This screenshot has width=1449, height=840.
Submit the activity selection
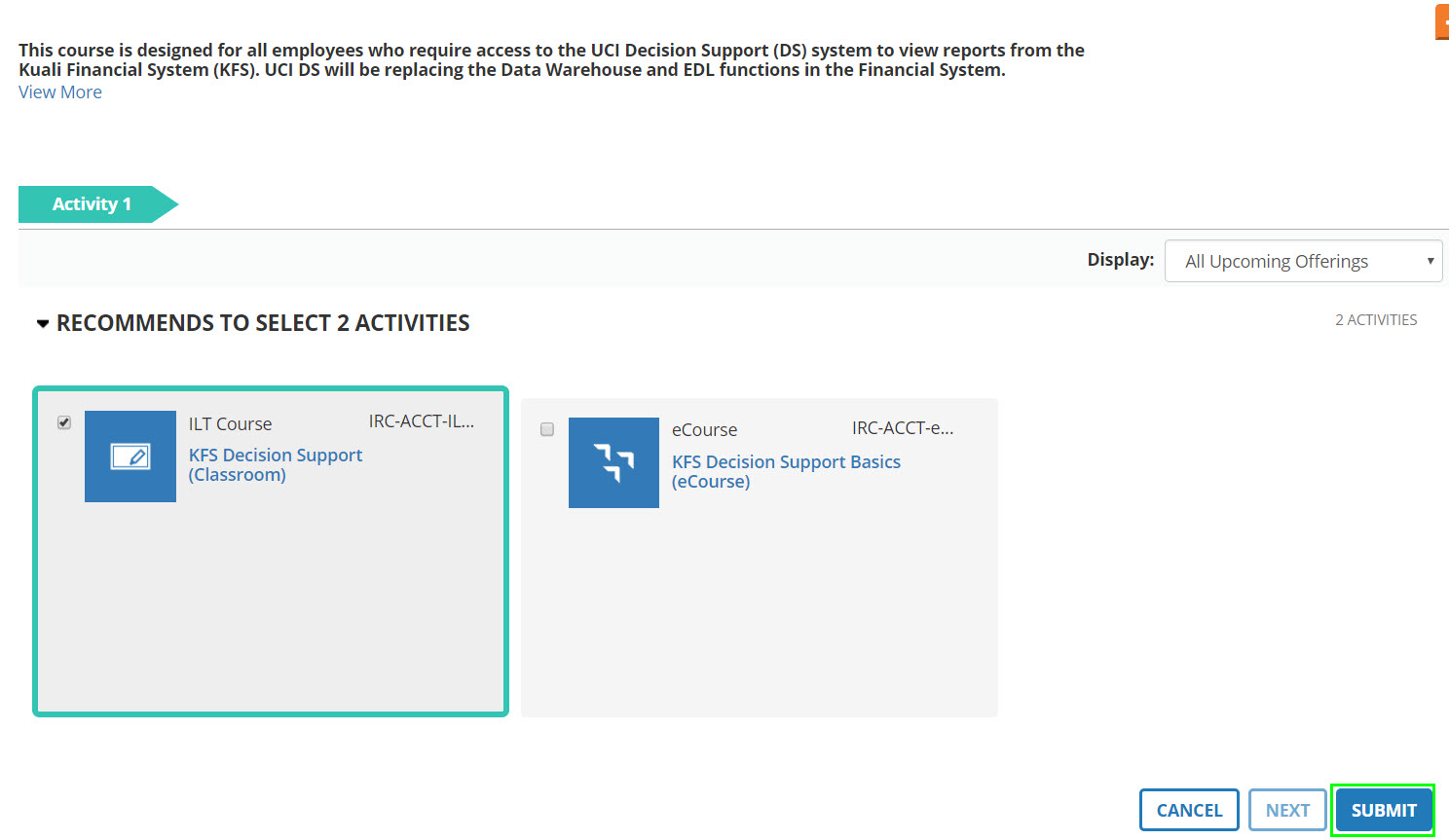coord(1383,810)
